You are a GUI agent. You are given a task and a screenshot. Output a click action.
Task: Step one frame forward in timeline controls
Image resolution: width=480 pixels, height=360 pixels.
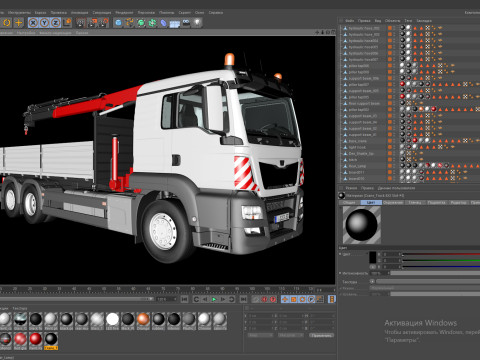click(x=223, y=299)
